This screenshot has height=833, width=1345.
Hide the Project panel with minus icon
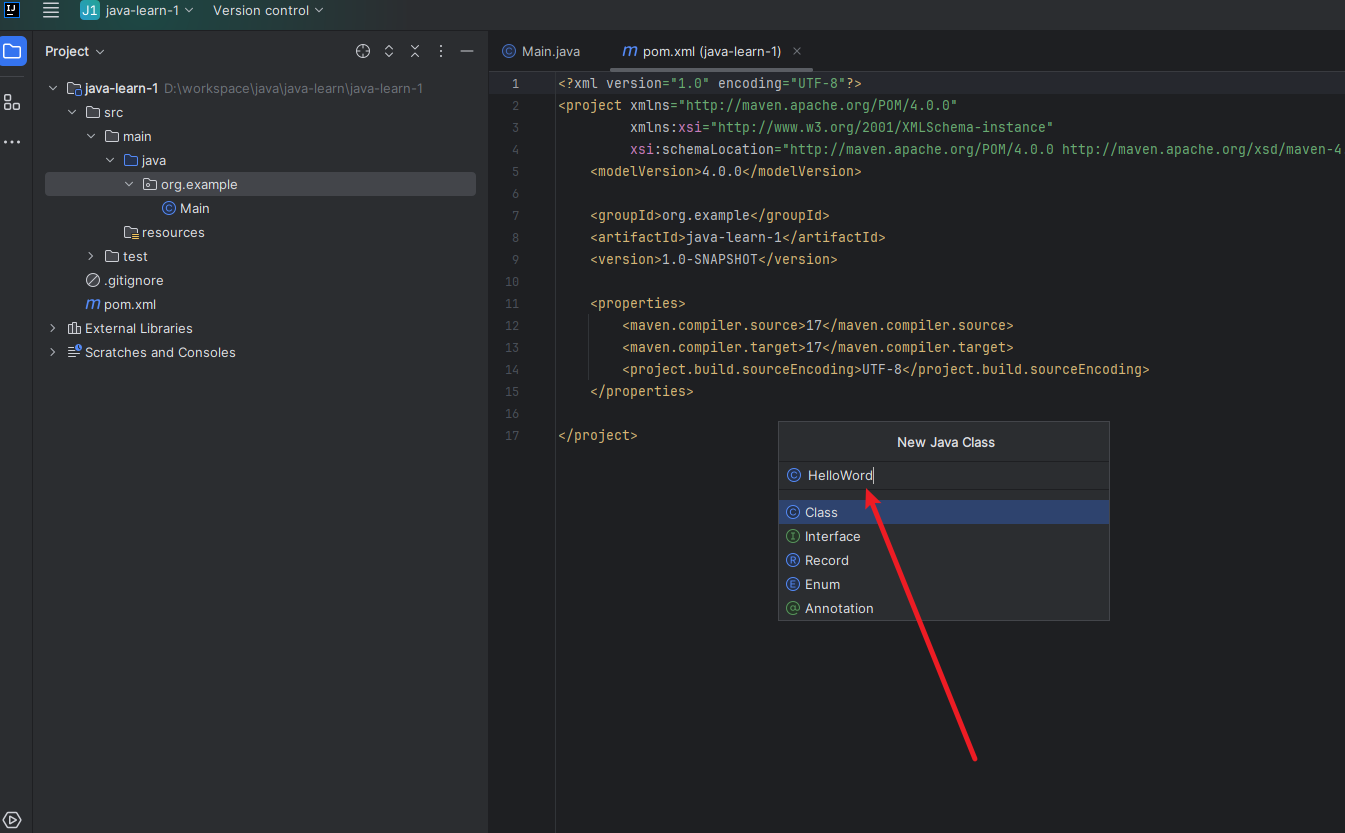[x=467, y=51]
